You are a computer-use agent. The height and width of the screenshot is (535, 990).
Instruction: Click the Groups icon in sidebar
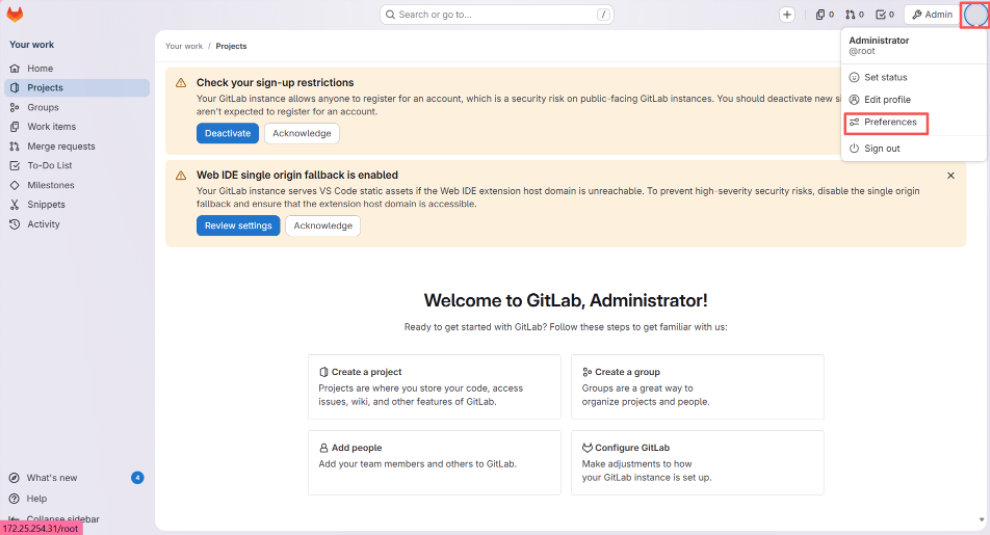click(x=15, y=107)
